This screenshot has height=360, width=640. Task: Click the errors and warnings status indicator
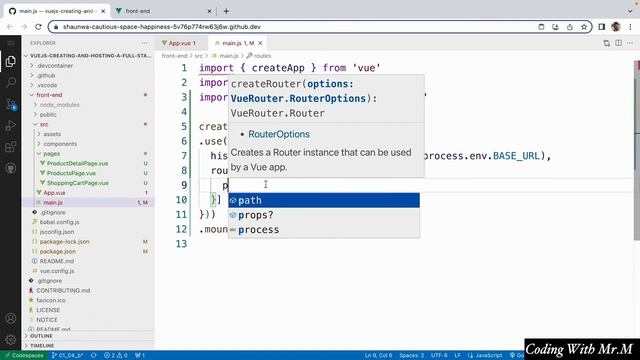click(116, 356)
